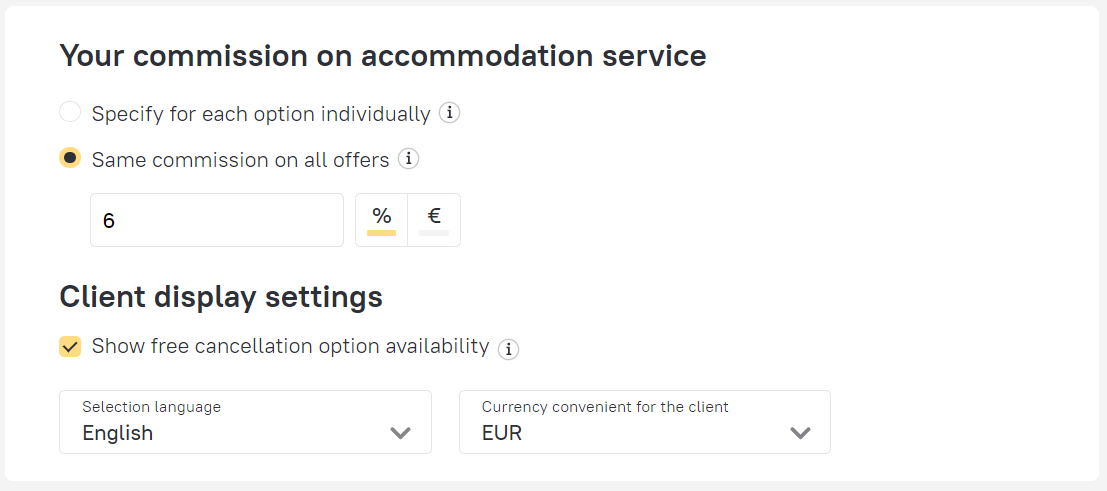Click the chevron arrow in the Currency box

[800, 433]
